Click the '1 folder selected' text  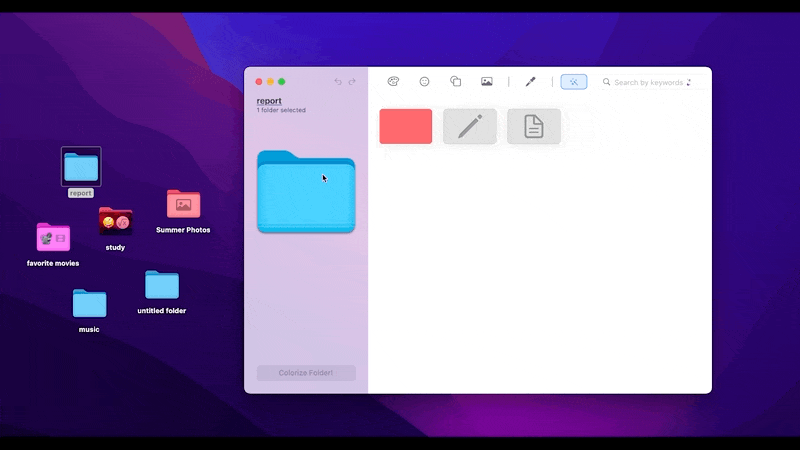click(281, 110)
